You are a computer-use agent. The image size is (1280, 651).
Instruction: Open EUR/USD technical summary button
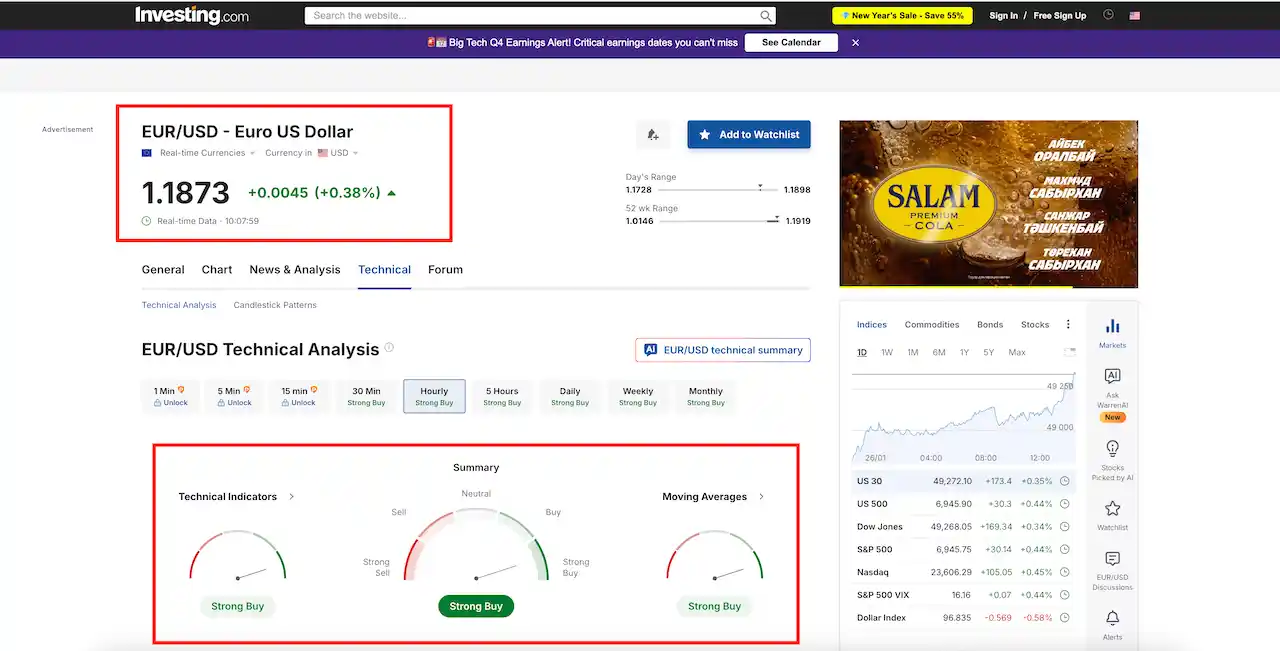coord(723,350)
